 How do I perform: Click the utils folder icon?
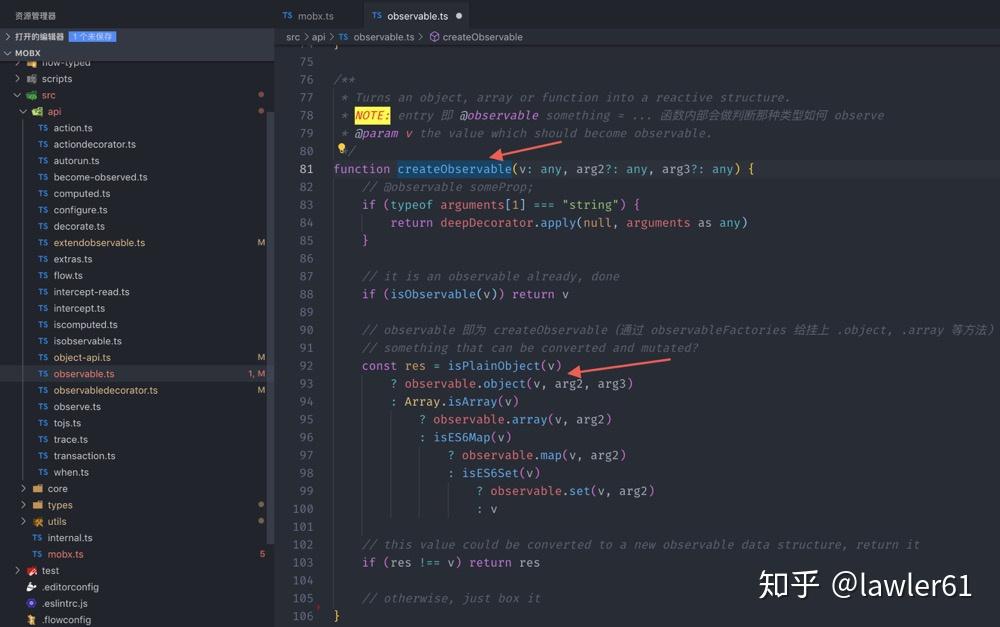(37, 522)
